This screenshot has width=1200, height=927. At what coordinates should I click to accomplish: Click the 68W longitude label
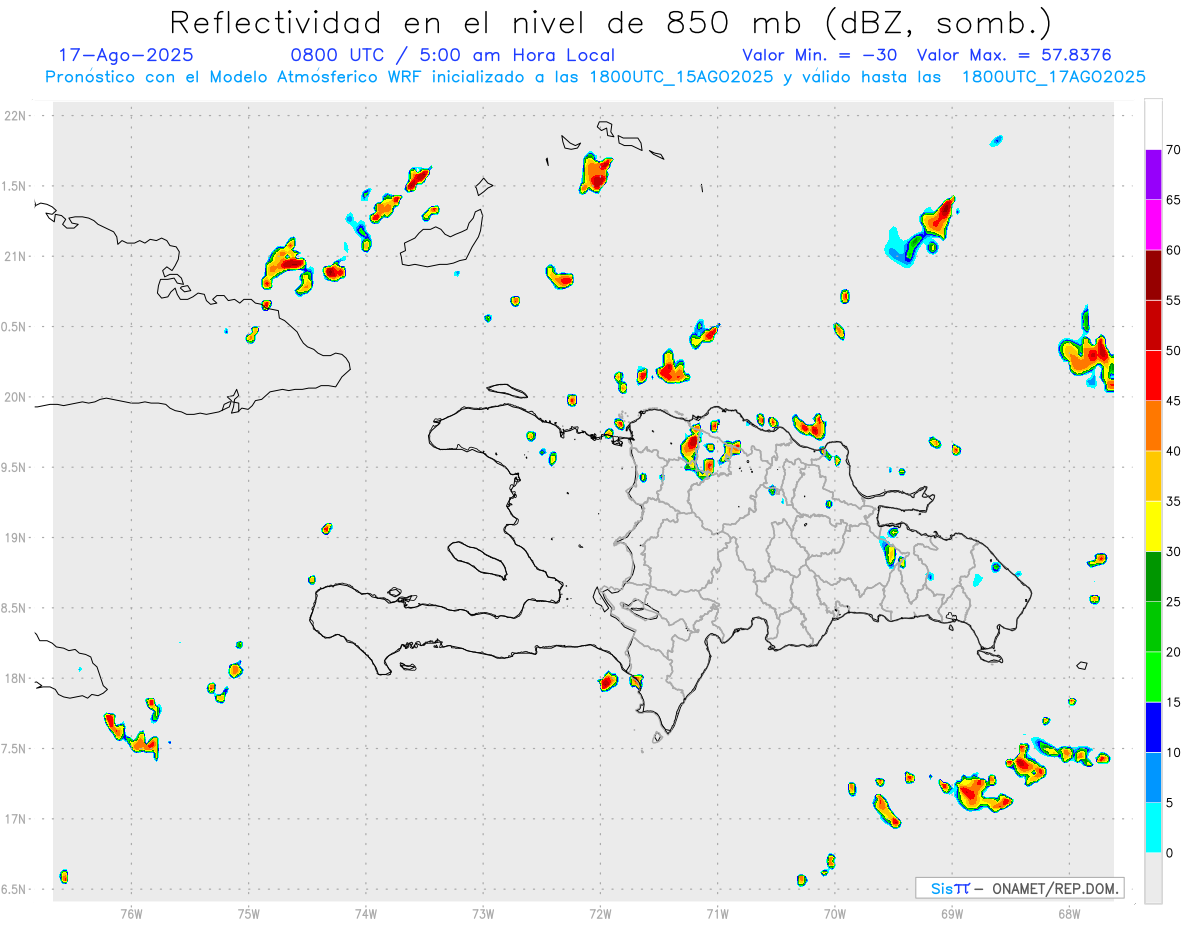point(1069,913)
